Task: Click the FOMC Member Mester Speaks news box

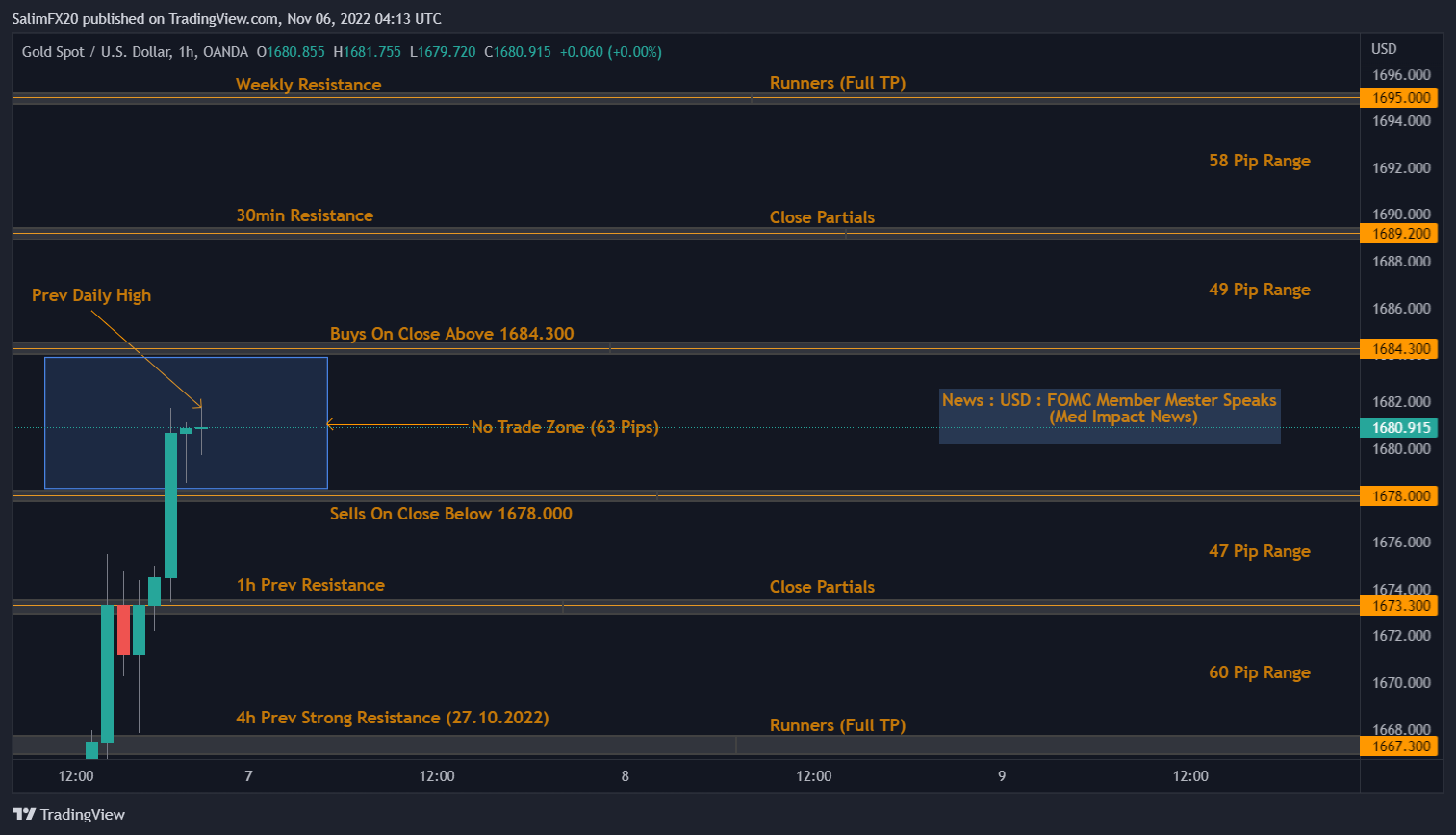Action: pos(1109,416)
